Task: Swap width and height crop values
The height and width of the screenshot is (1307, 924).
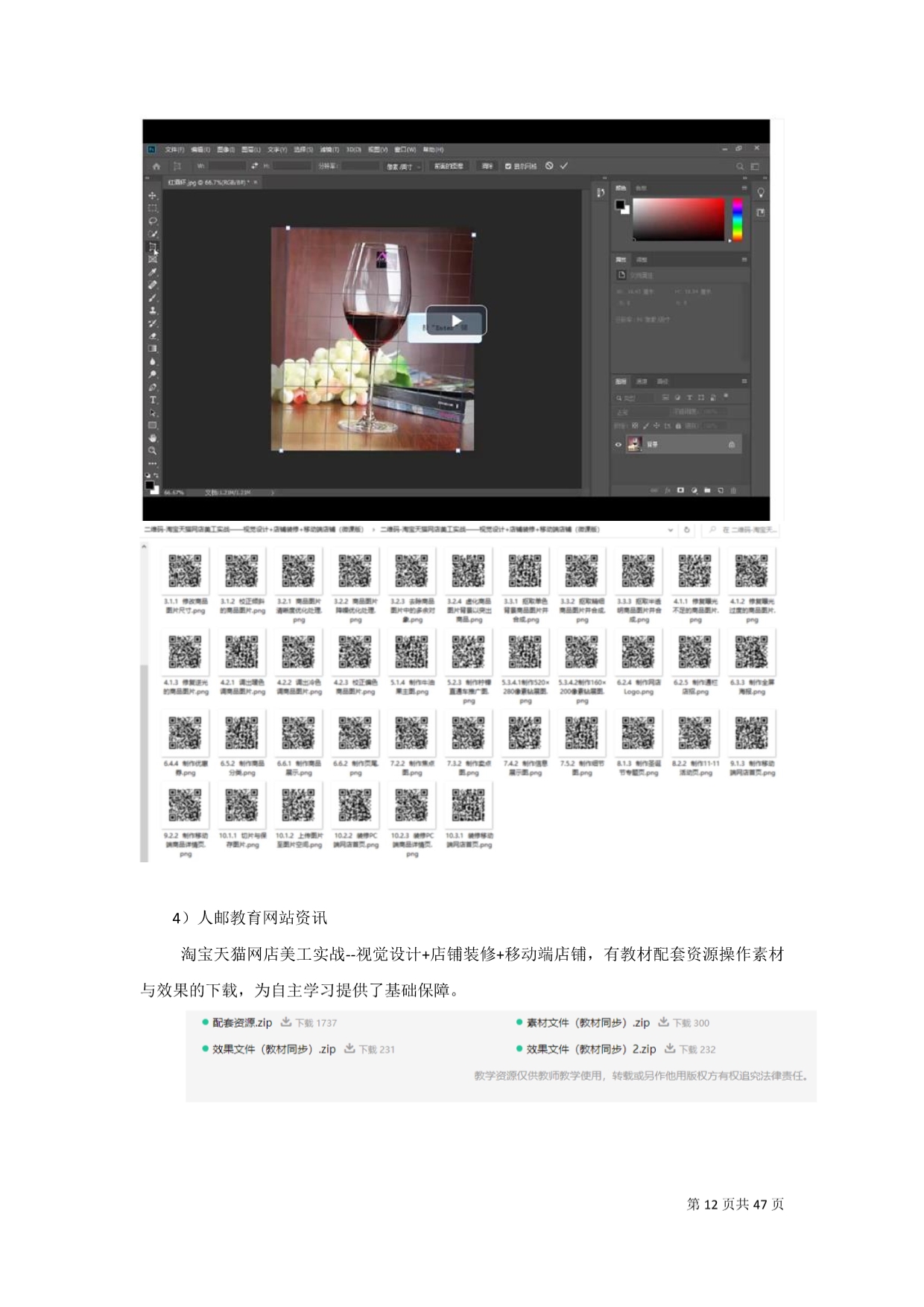Action: point(254,166)
